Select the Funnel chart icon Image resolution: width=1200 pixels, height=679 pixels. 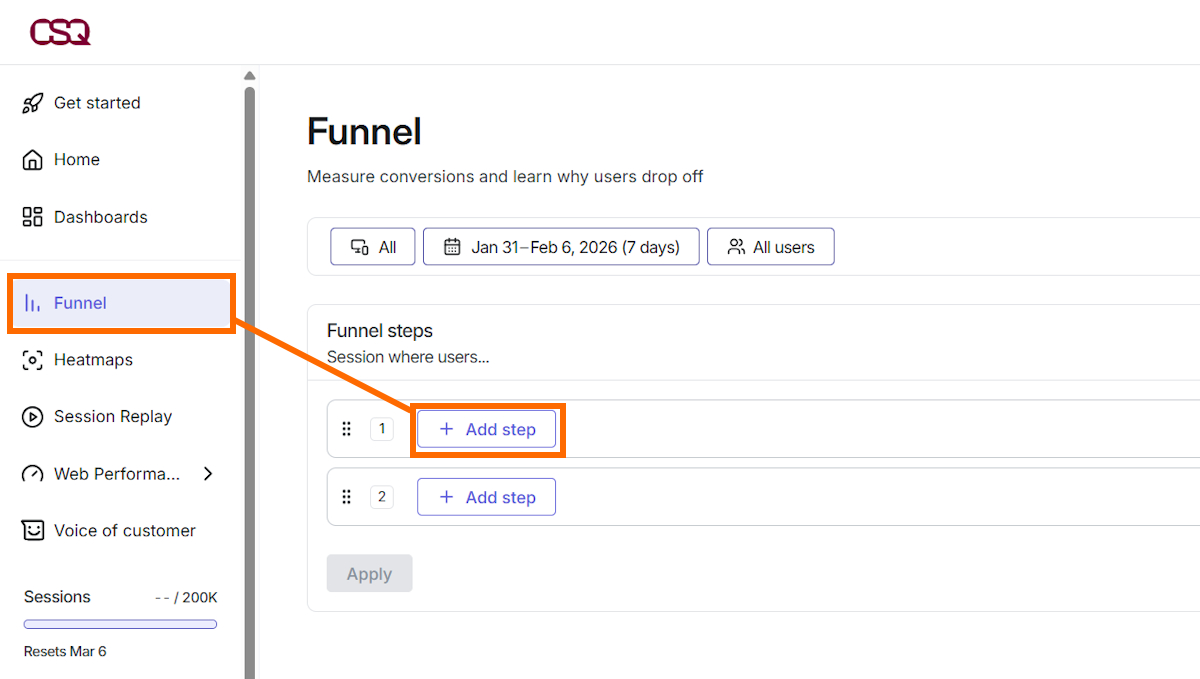pos(34,302)
